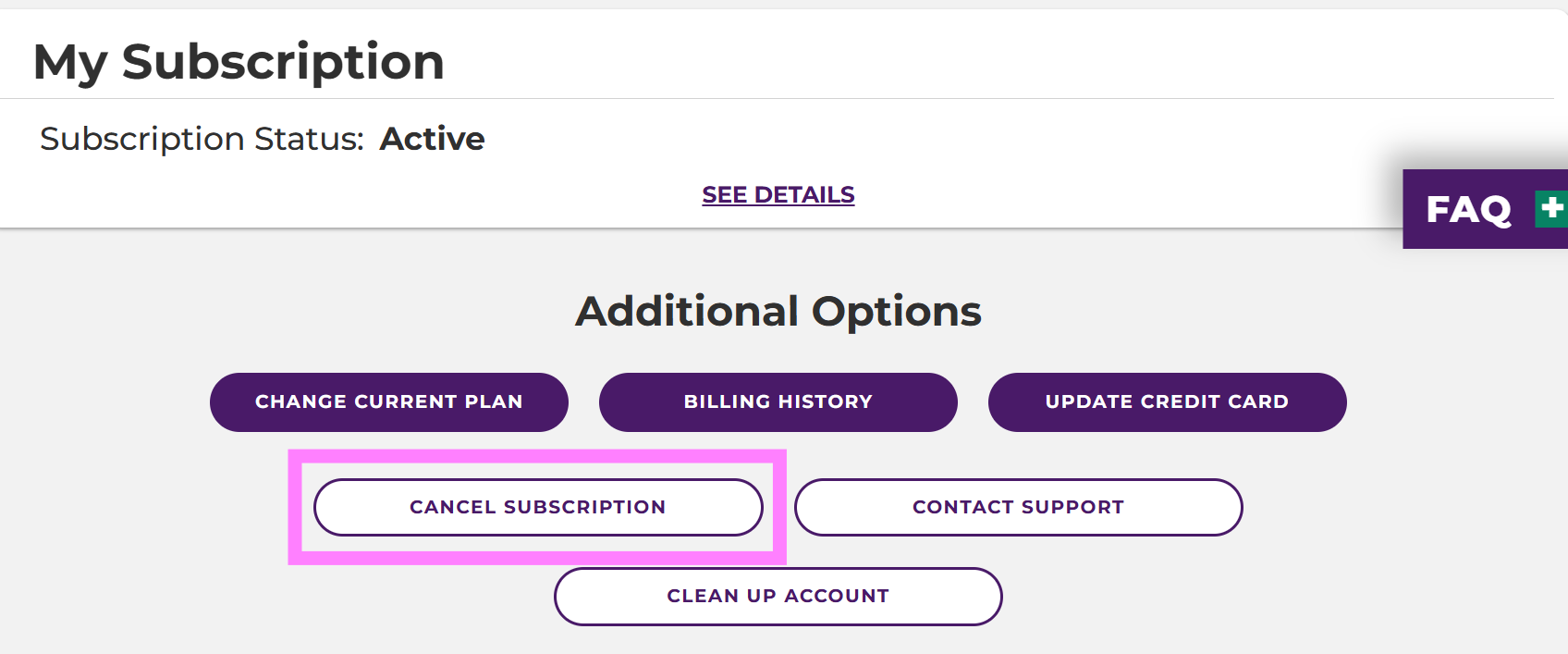The image size is (1568, 654).
Task: Click the Additional Options heading
Action: 778,311
